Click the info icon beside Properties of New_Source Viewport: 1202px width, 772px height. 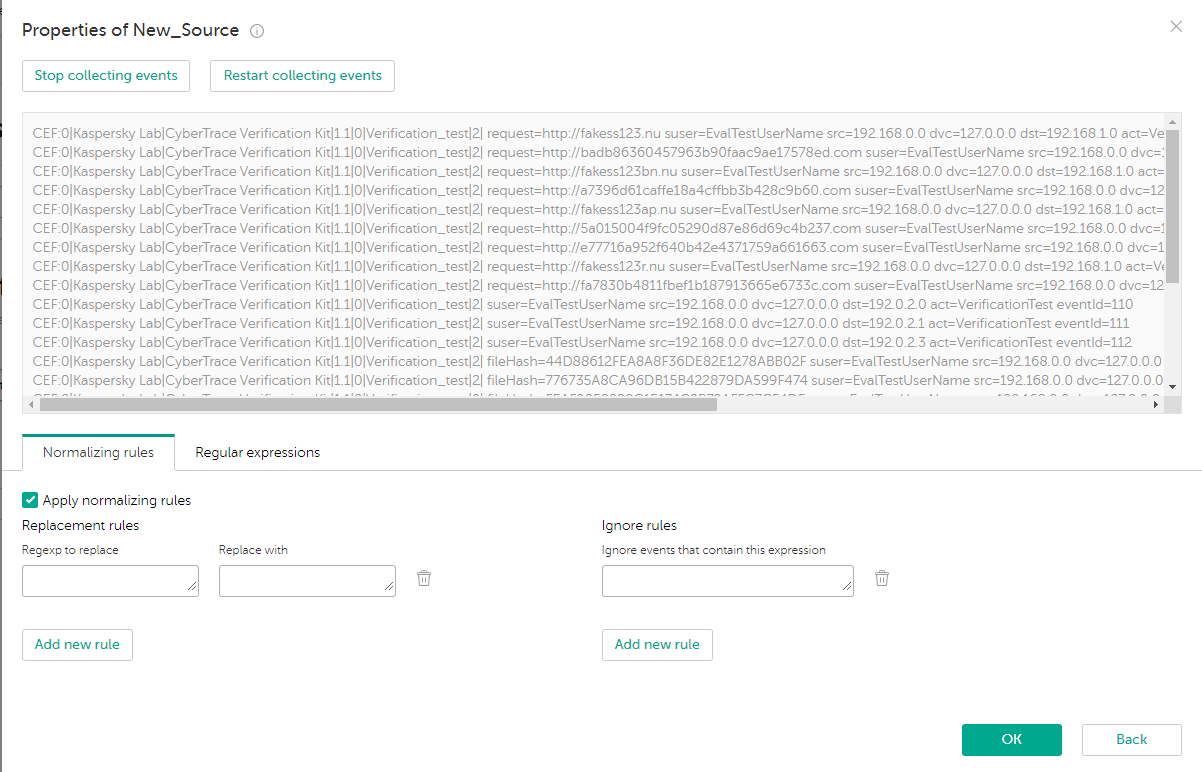point(257,30)
